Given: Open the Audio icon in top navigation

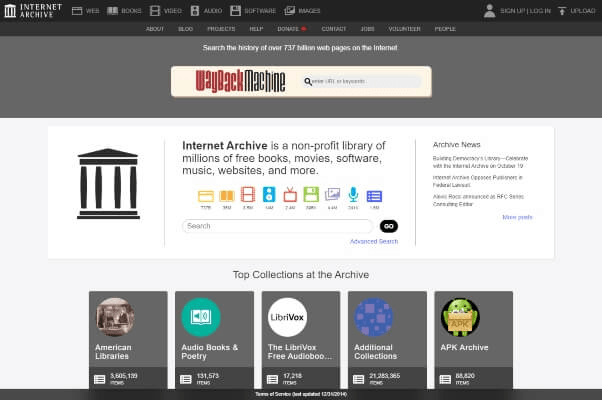Looking at the screenshot, I should pos(195,11).
